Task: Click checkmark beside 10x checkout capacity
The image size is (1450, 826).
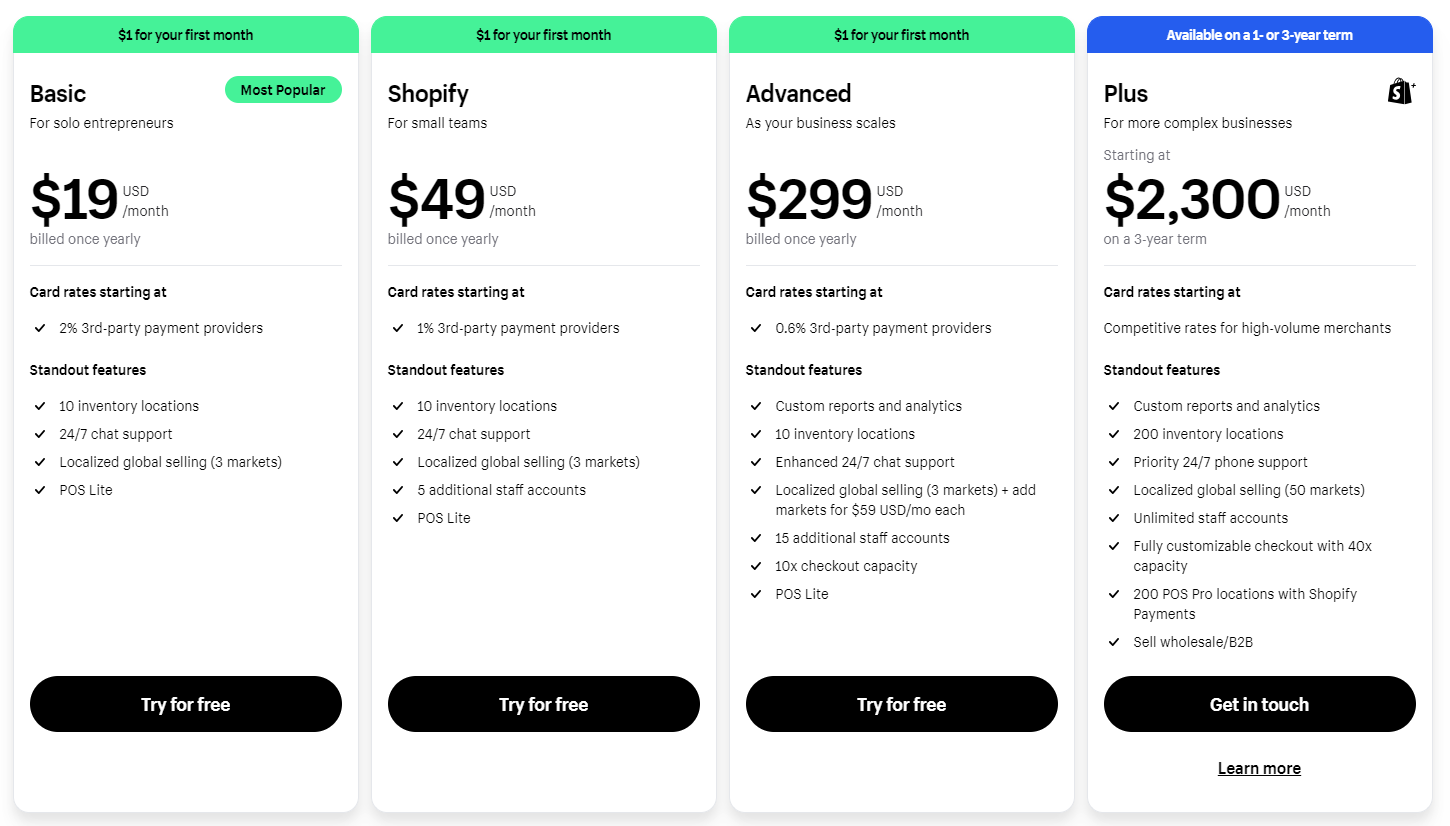Action: click(756, 566)
